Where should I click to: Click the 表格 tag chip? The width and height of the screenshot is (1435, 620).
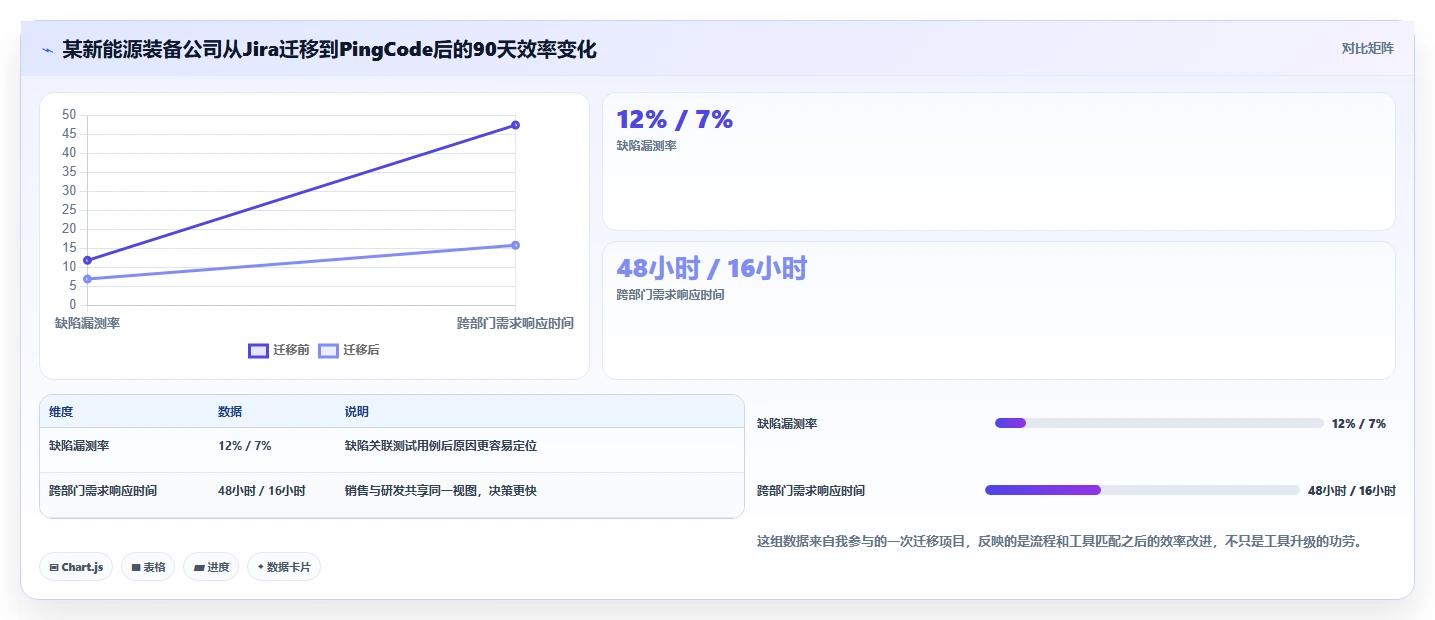click(148, 567)
